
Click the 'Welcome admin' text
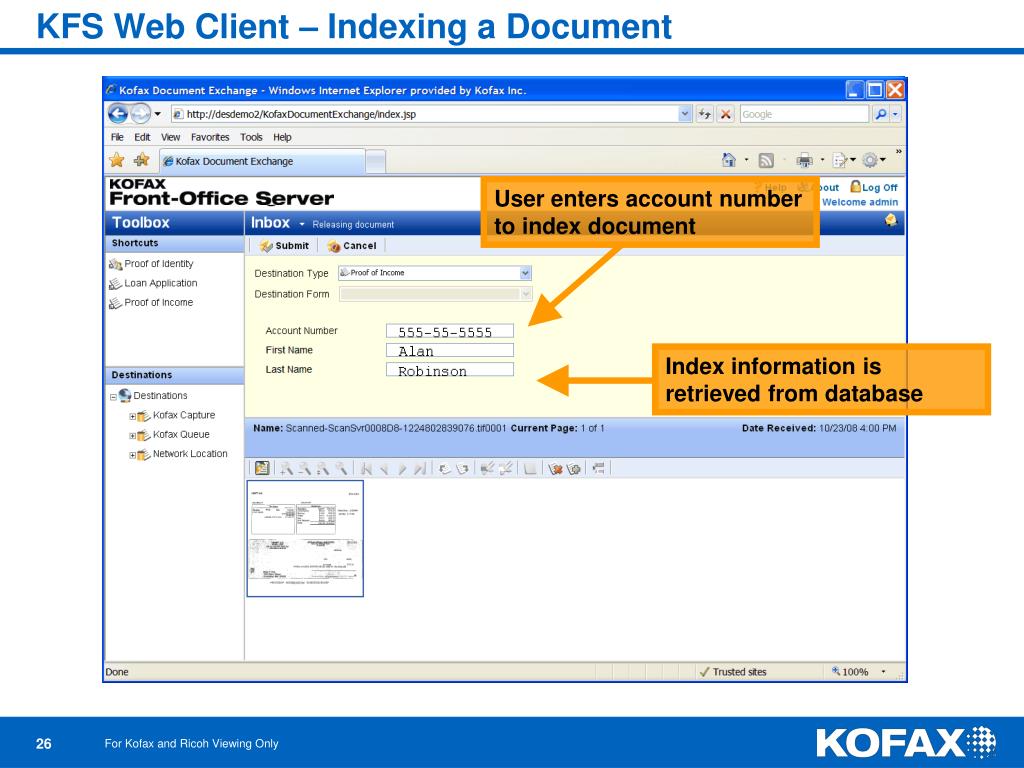point(860,202)
